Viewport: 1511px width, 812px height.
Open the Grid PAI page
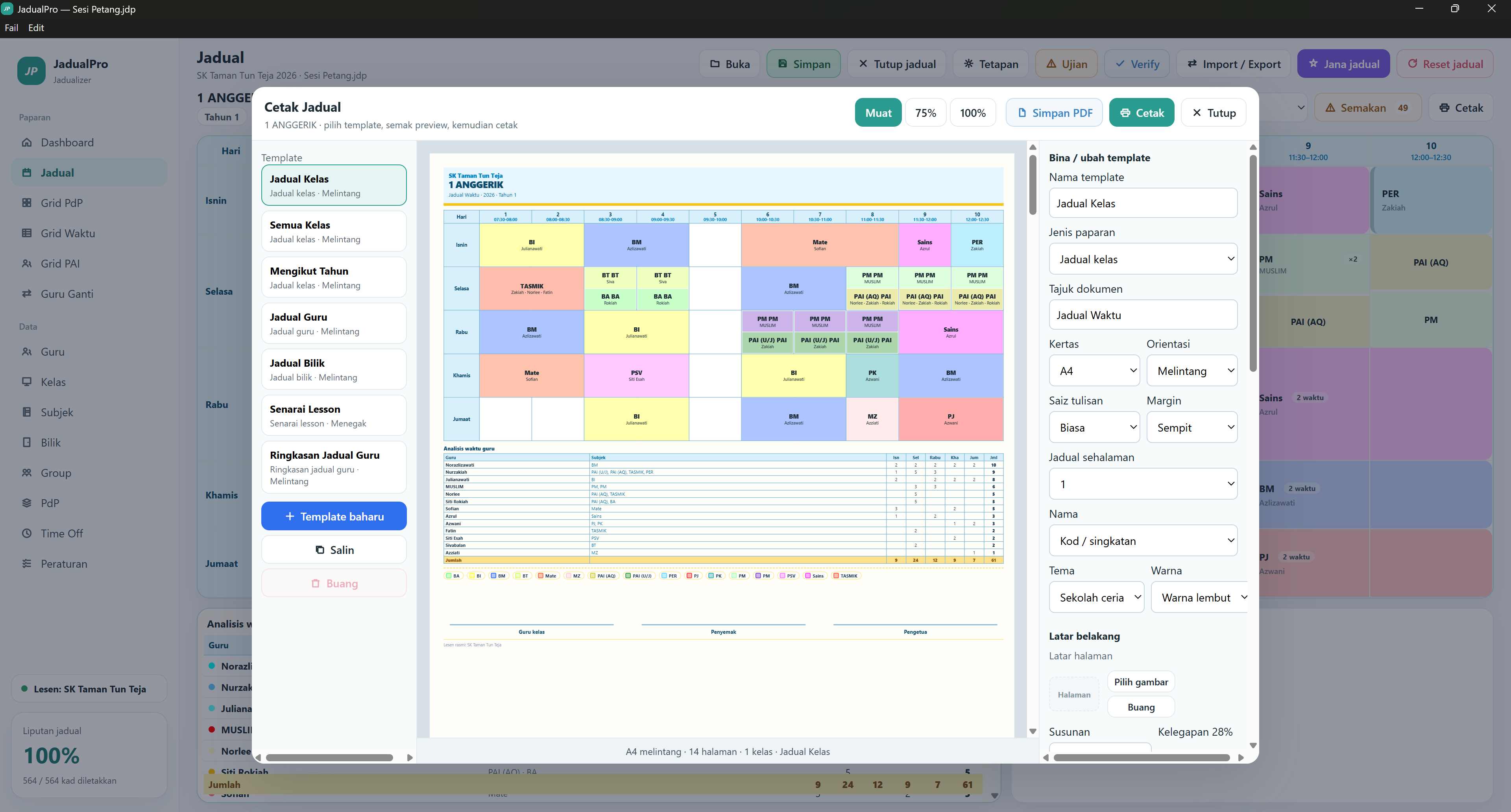click(x=89, y=264)
